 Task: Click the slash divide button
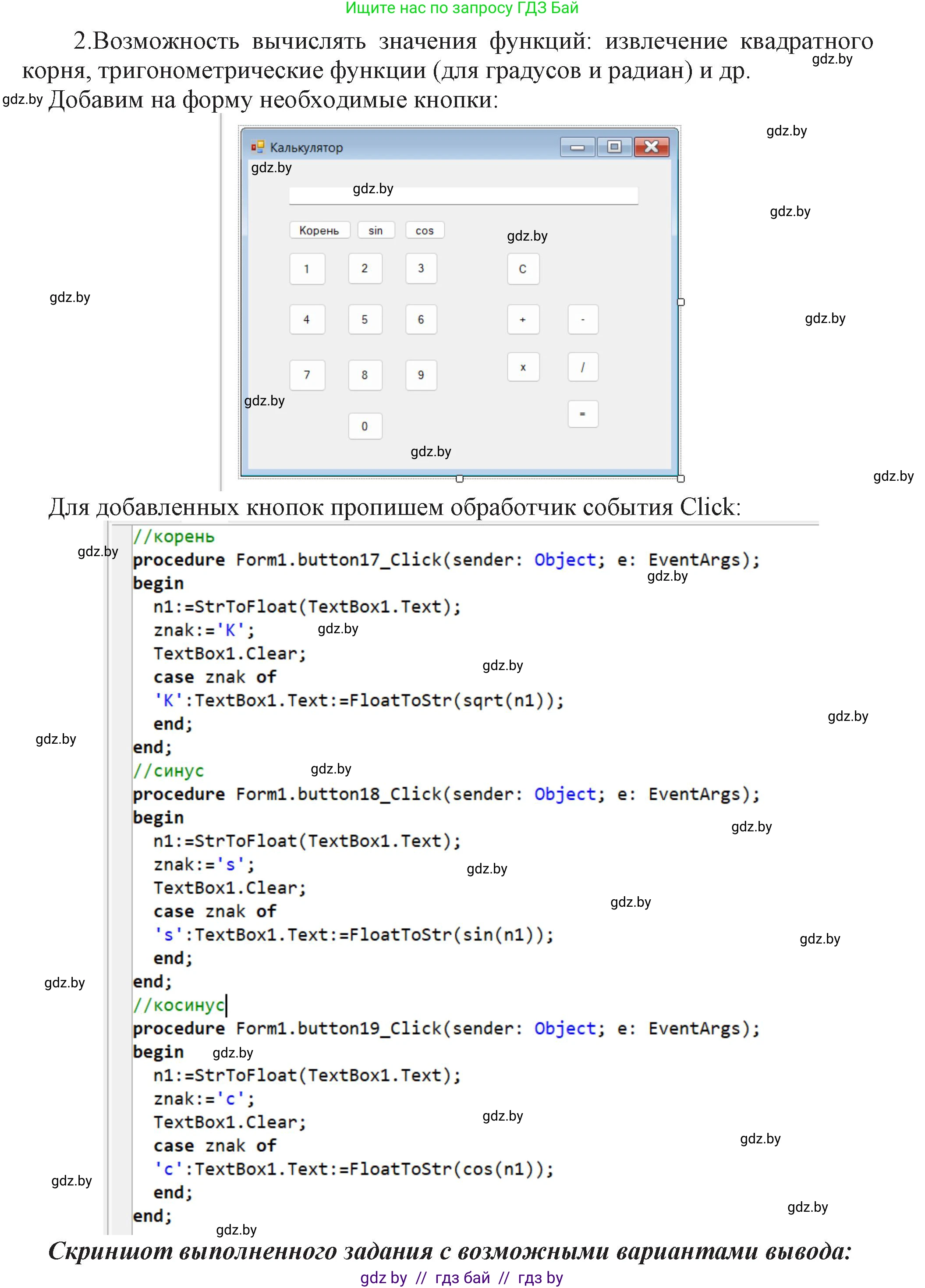(583, 367)
